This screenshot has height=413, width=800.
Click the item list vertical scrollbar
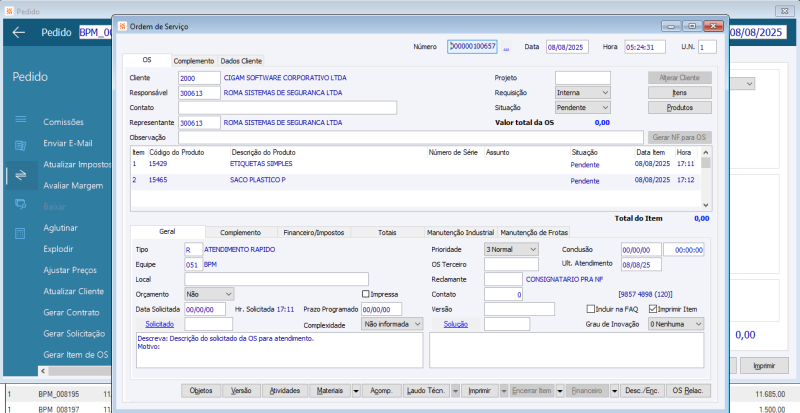click(x=706, y=179)
